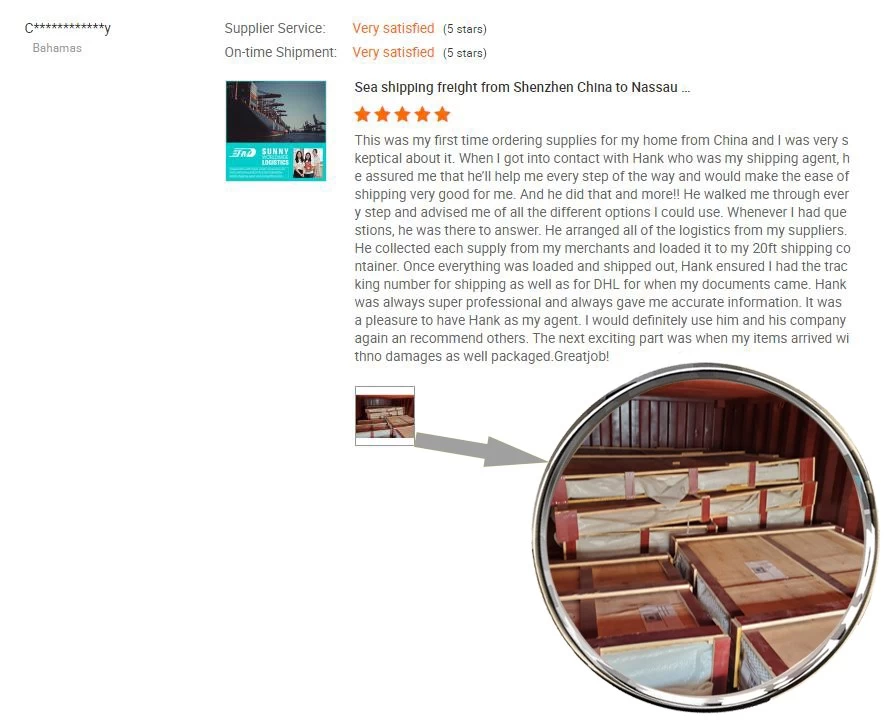Click the second orange rating star

tap(382, 114)
